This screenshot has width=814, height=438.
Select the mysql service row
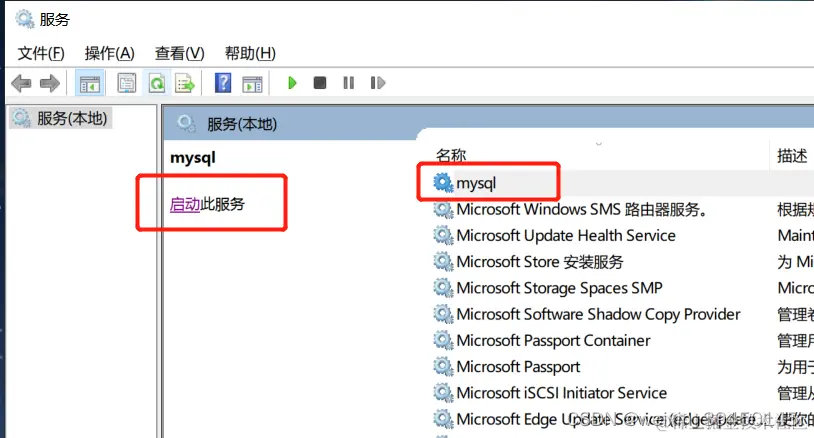point(623,183)
